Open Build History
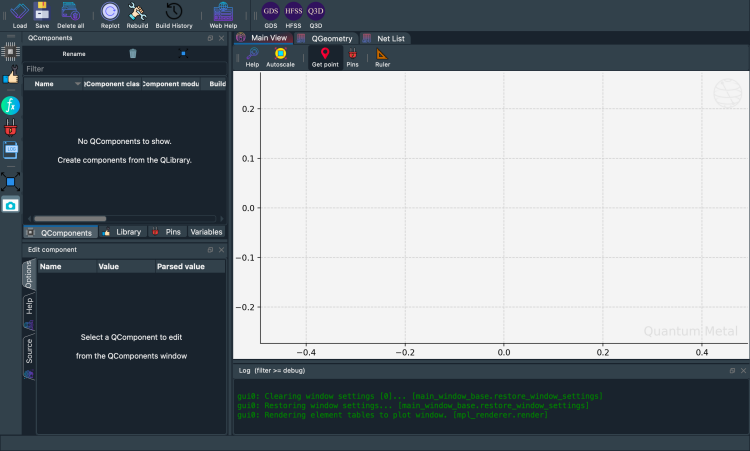Viewport: 750px width, 451px height. point(174,15)
